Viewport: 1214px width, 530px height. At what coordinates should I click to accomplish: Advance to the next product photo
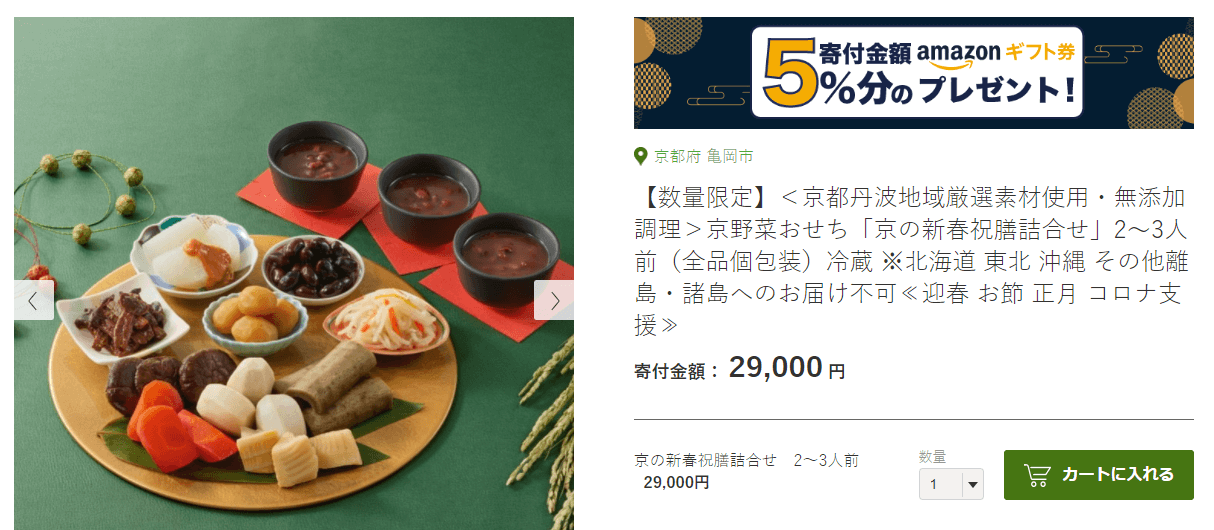[554, 300]
